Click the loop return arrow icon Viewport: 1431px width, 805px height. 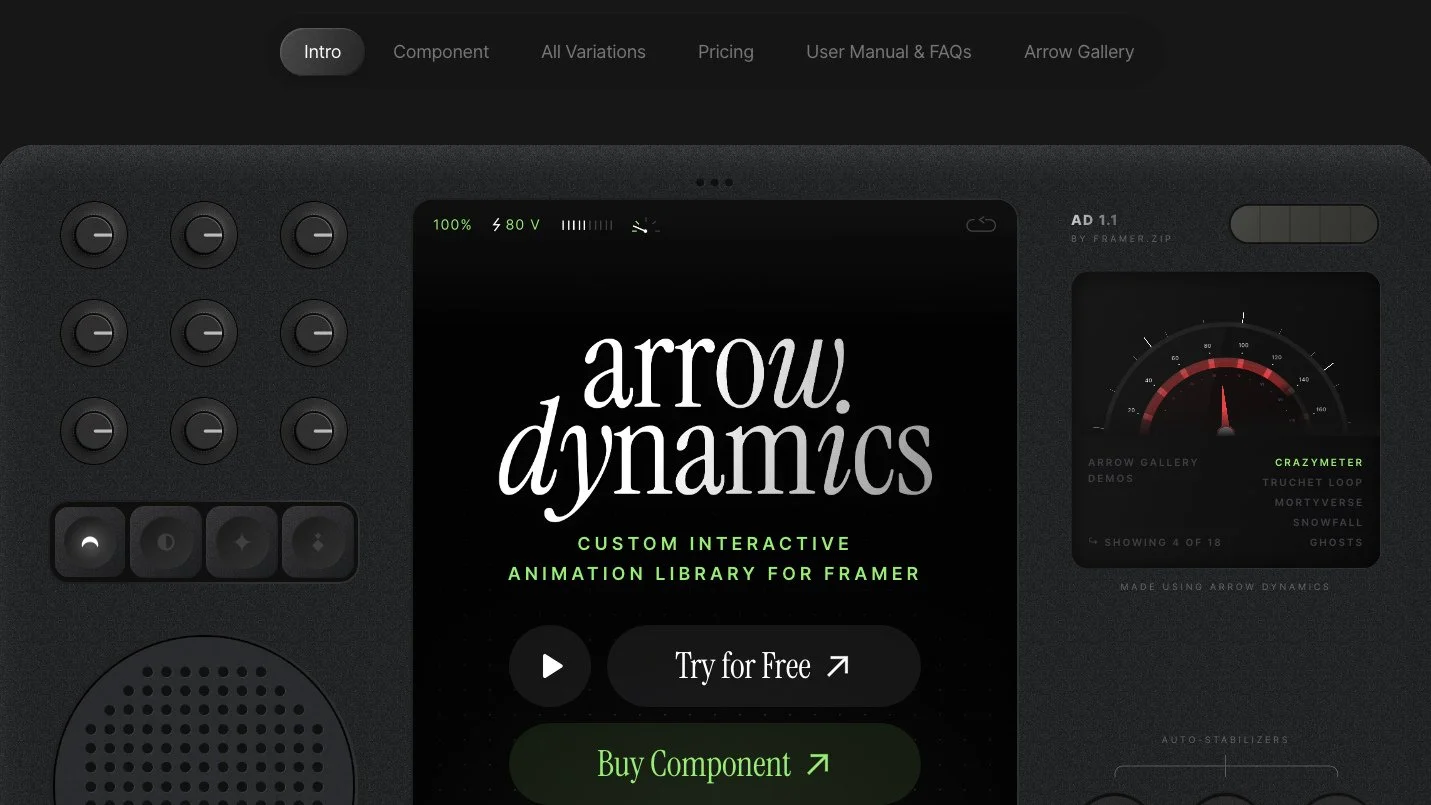[981, 225]
